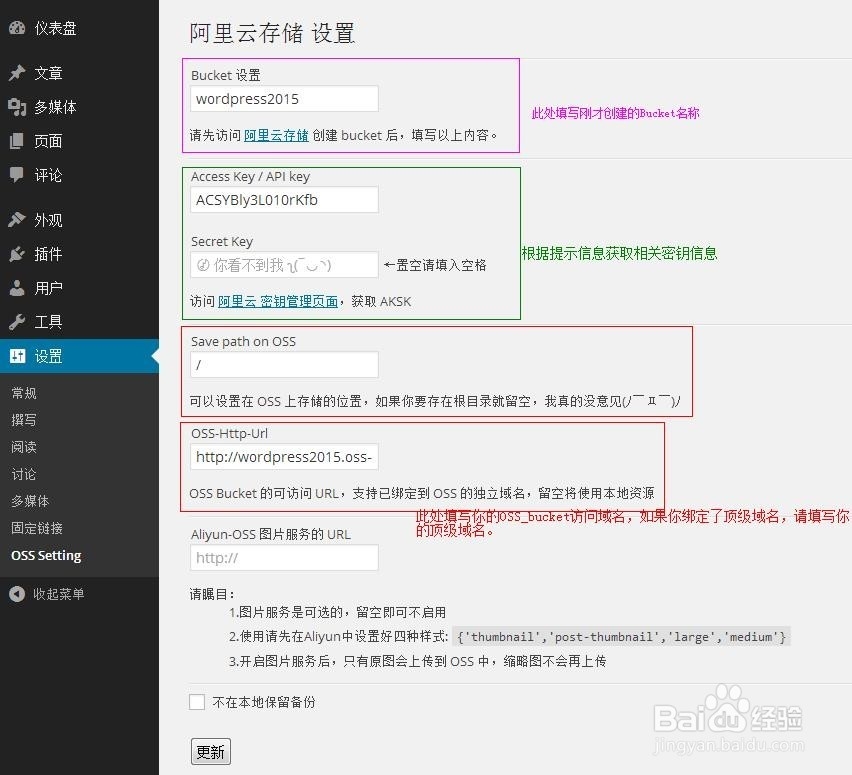852x775 pixels.
Task: Click the 更新 update button
Action: pos(211,752)
